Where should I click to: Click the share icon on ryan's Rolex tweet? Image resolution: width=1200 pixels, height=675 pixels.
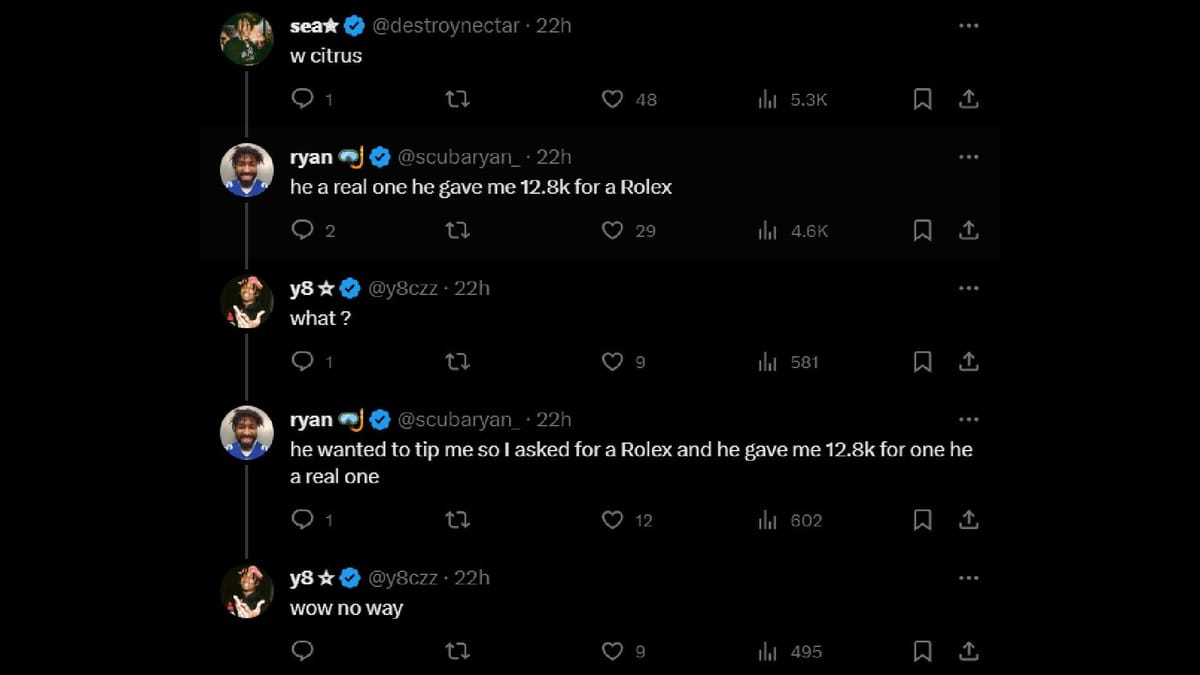click(x=968, y=230)
